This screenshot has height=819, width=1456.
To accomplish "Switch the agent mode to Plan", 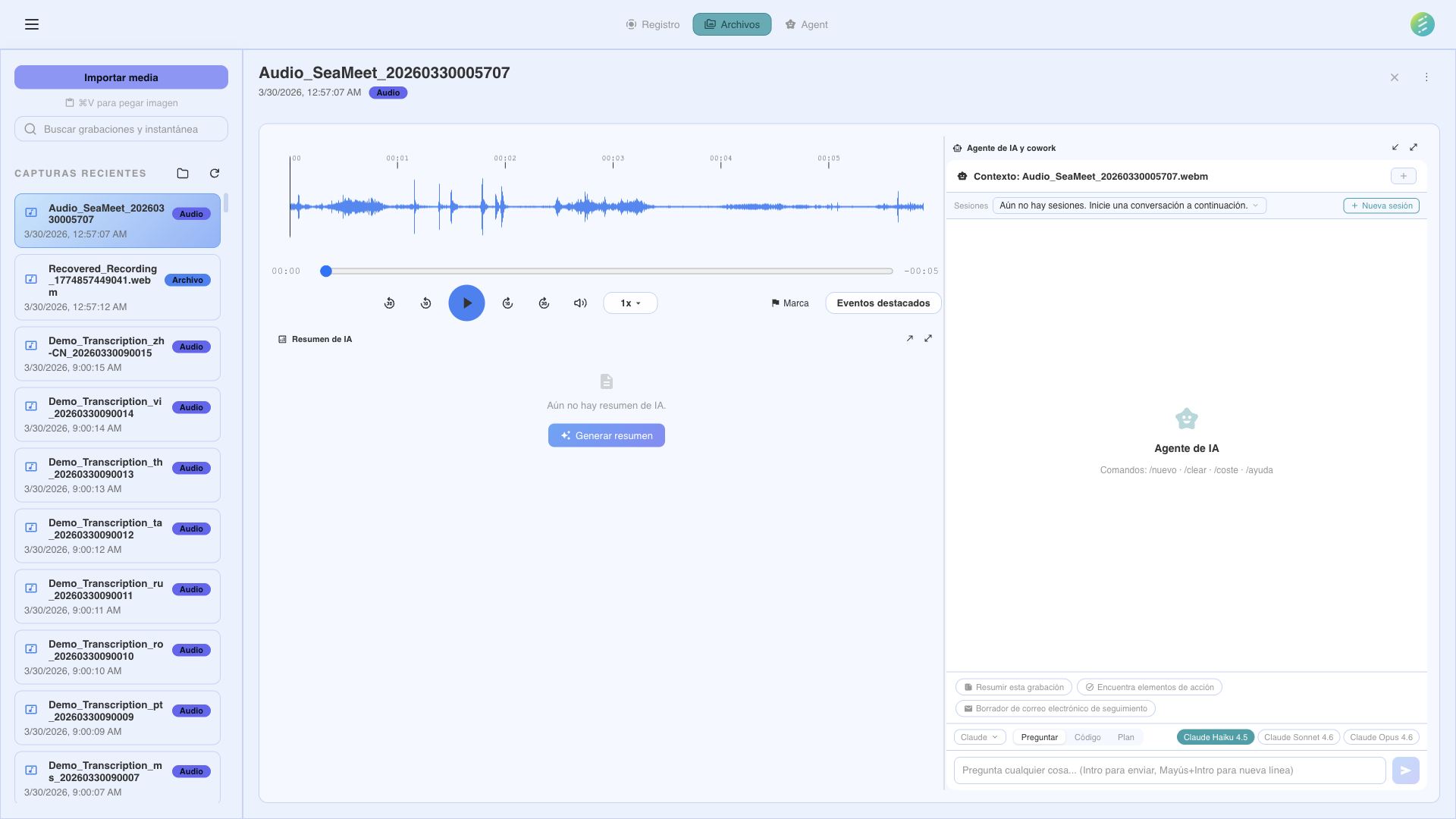I will 1125,737.
